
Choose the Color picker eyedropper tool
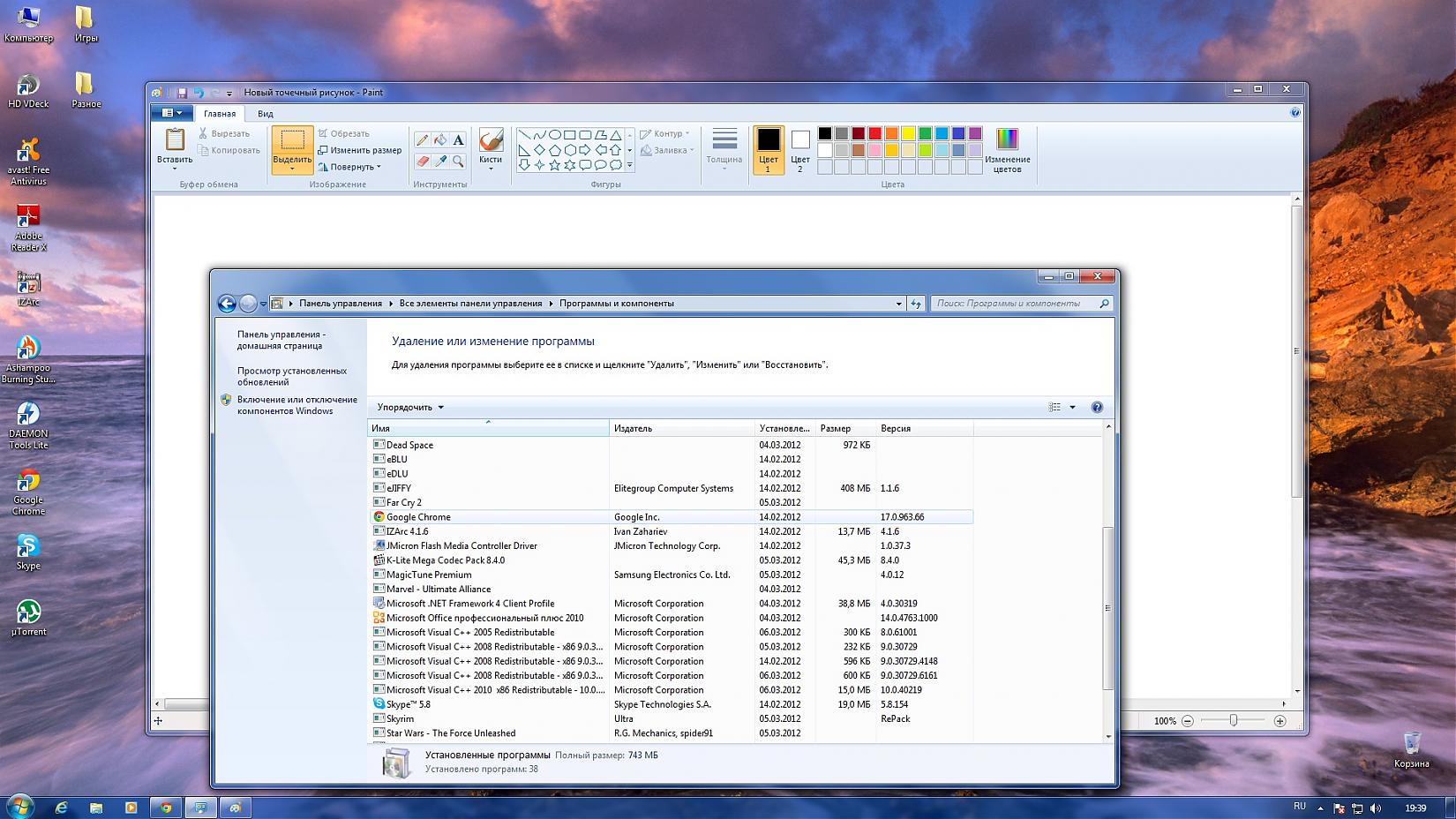tap(440, 162)
